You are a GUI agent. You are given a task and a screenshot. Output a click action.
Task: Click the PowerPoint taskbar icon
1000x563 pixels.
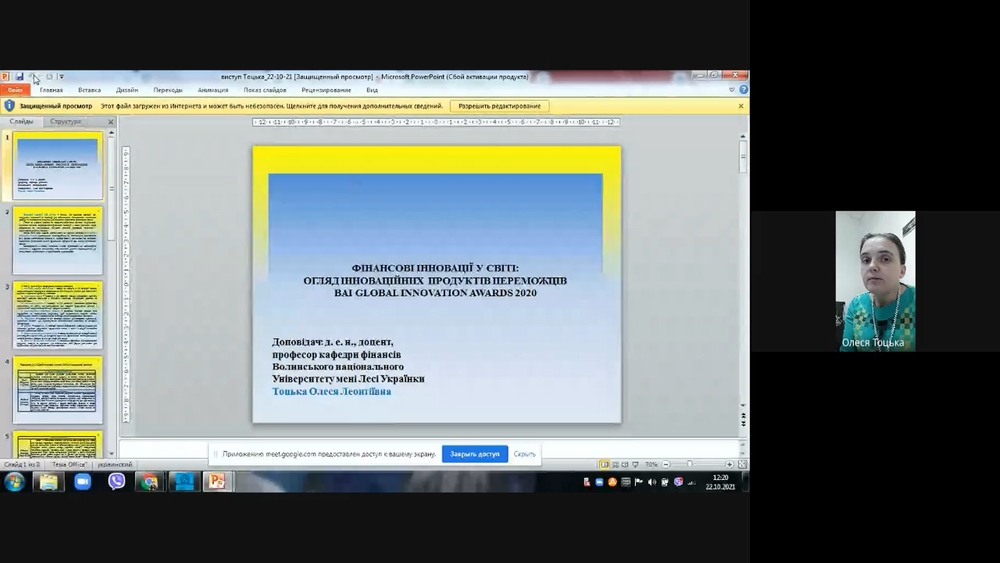(217, 482)
